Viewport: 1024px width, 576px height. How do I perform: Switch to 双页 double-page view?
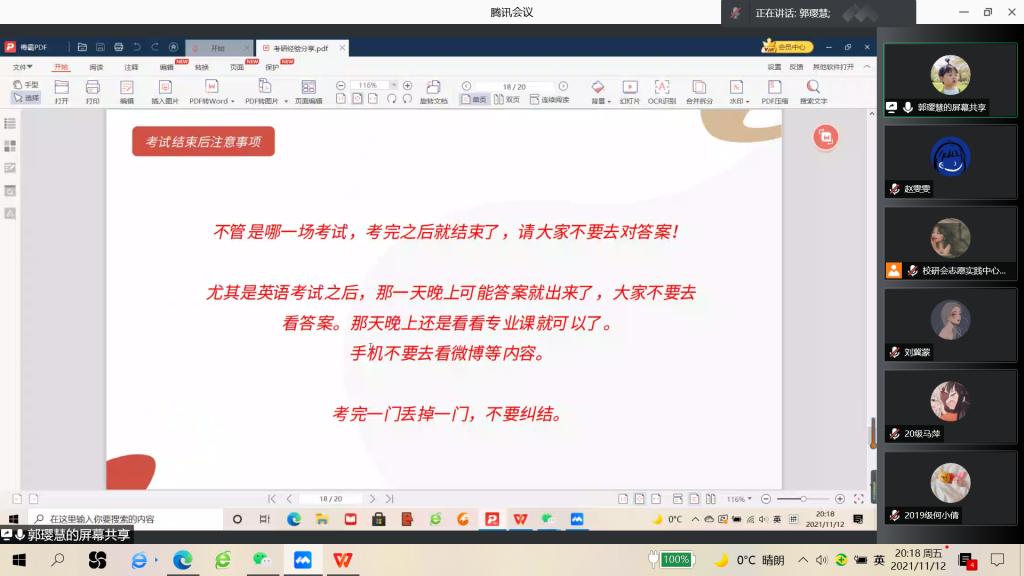(507, 100)
